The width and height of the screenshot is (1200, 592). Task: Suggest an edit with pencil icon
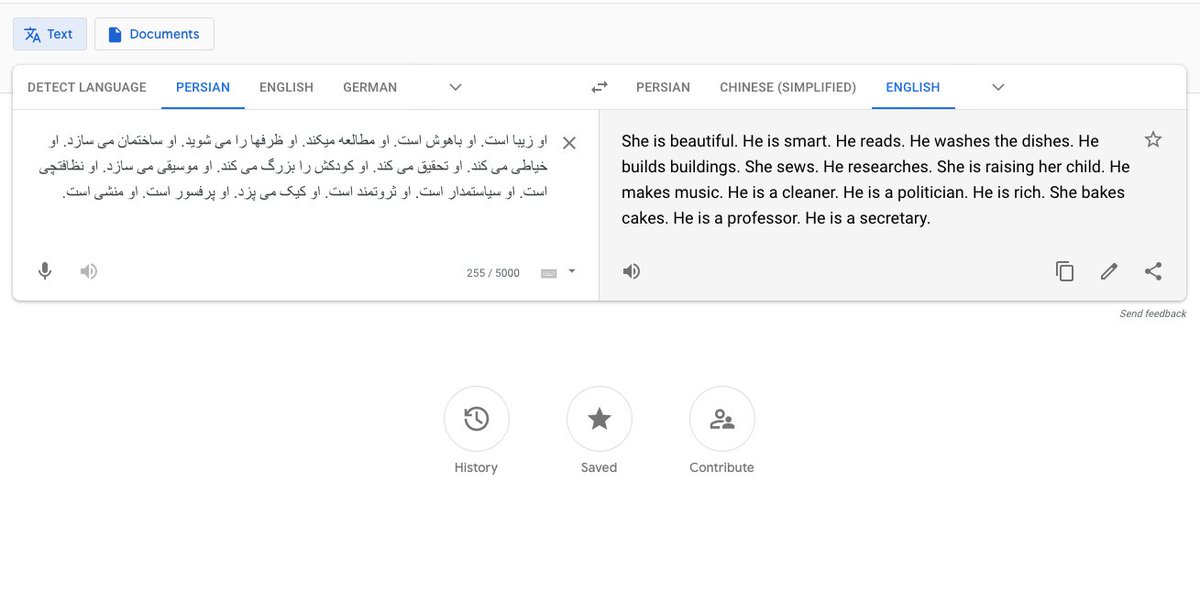1109,271
